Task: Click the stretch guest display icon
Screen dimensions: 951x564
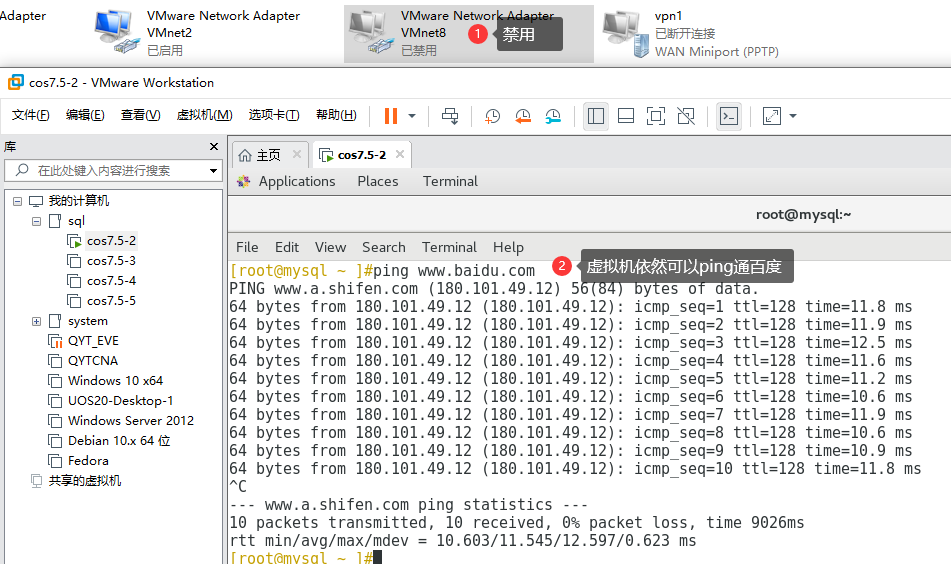Action: [771, 116]
